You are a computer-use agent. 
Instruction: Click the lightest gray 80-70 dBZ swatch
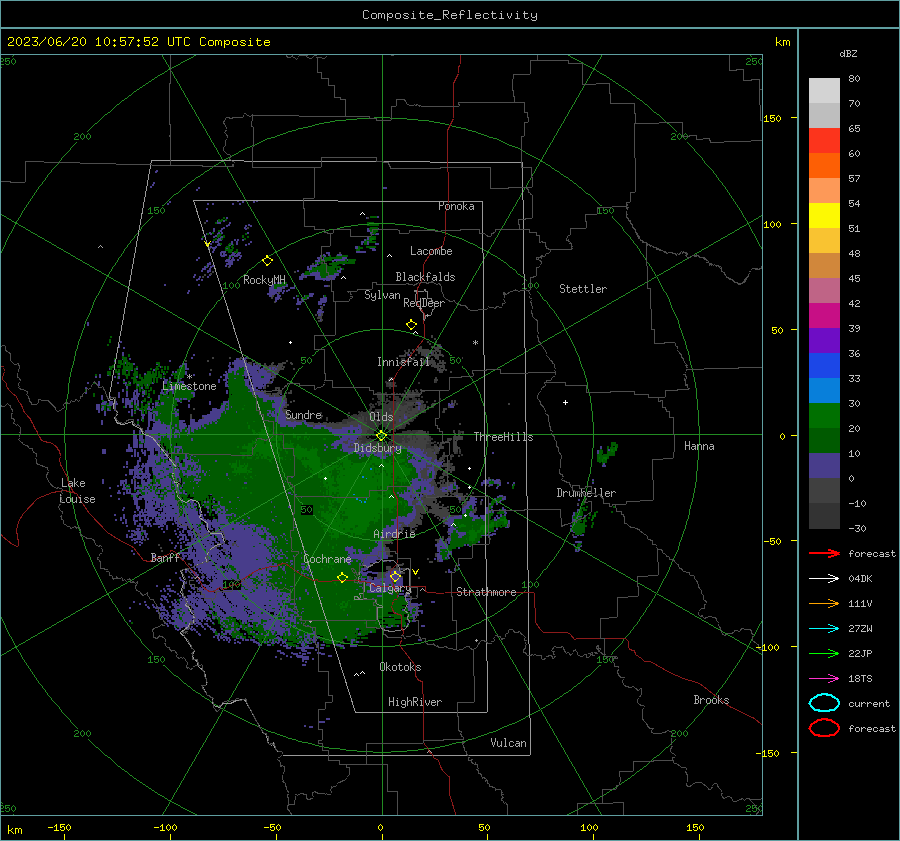tap(824, 91)
